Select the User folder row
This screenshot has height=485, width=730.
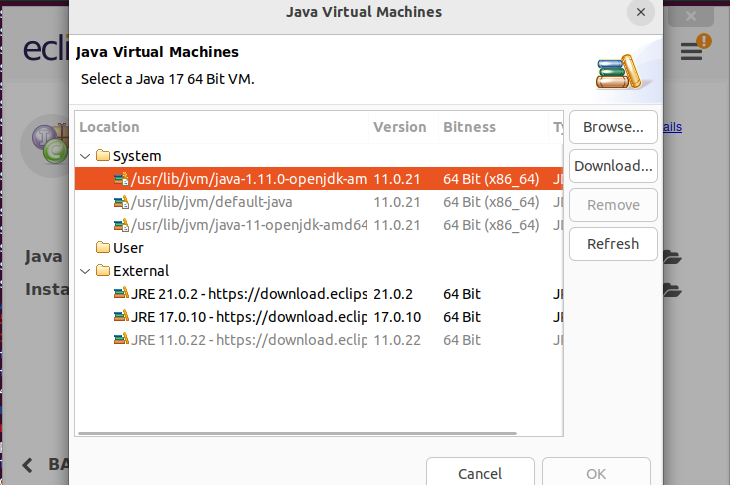tap(318, 248)
